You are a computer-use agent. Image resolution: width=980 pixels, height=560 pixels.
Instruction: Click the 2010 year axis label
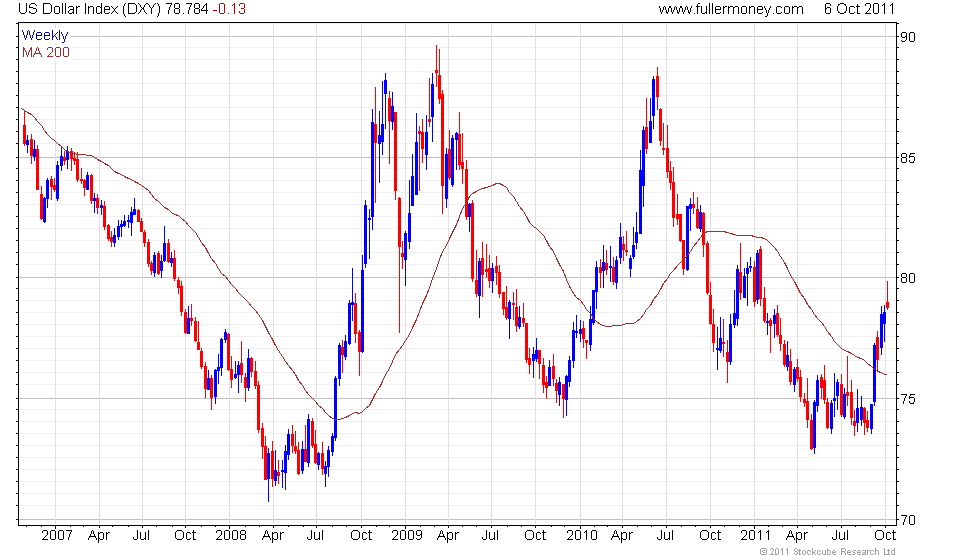point(581,536)
